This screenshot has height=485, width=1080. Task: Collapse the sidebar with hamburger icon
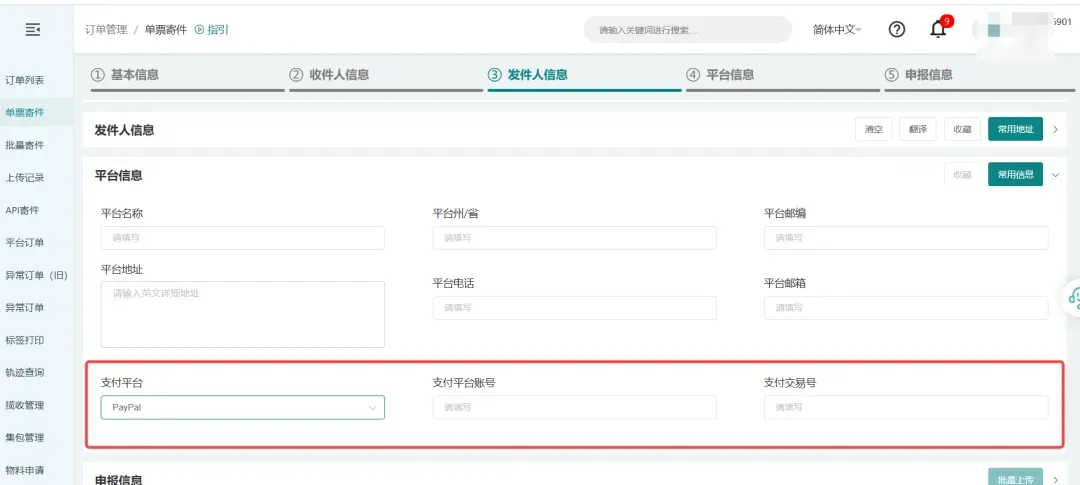[x=33, y=30]
